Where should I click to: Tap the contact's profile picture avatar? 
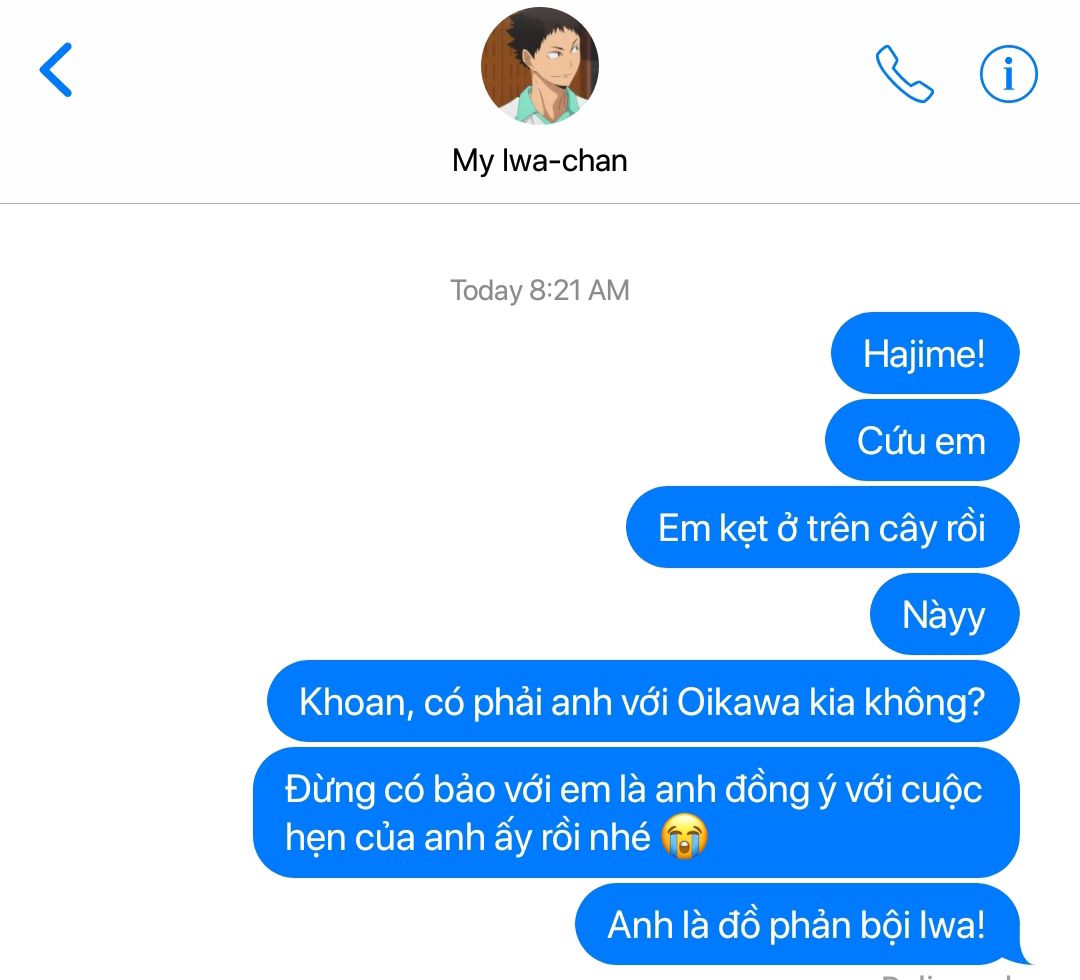pos(540,66)
